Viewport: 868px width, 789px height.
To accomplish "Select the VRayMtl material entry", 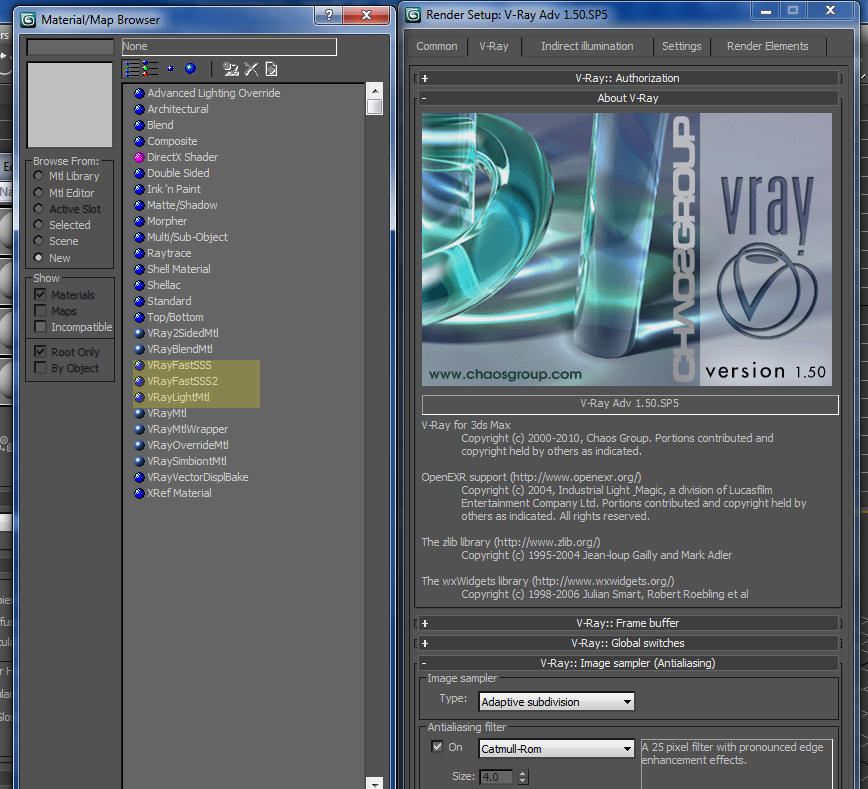I will [166, 414].
